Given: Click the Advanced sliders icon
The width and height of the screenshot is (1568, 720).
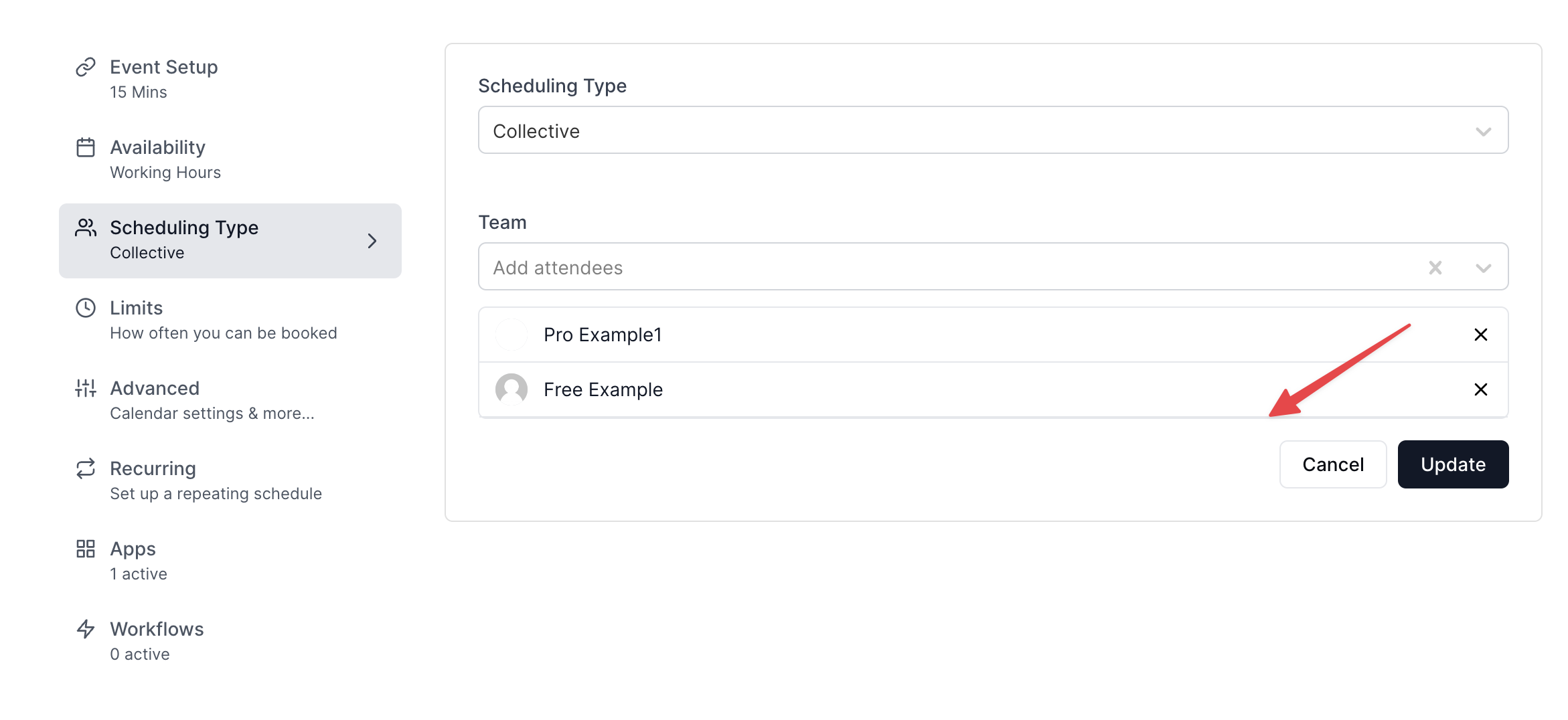Looking at the screenshot, I should click(85, 387).
